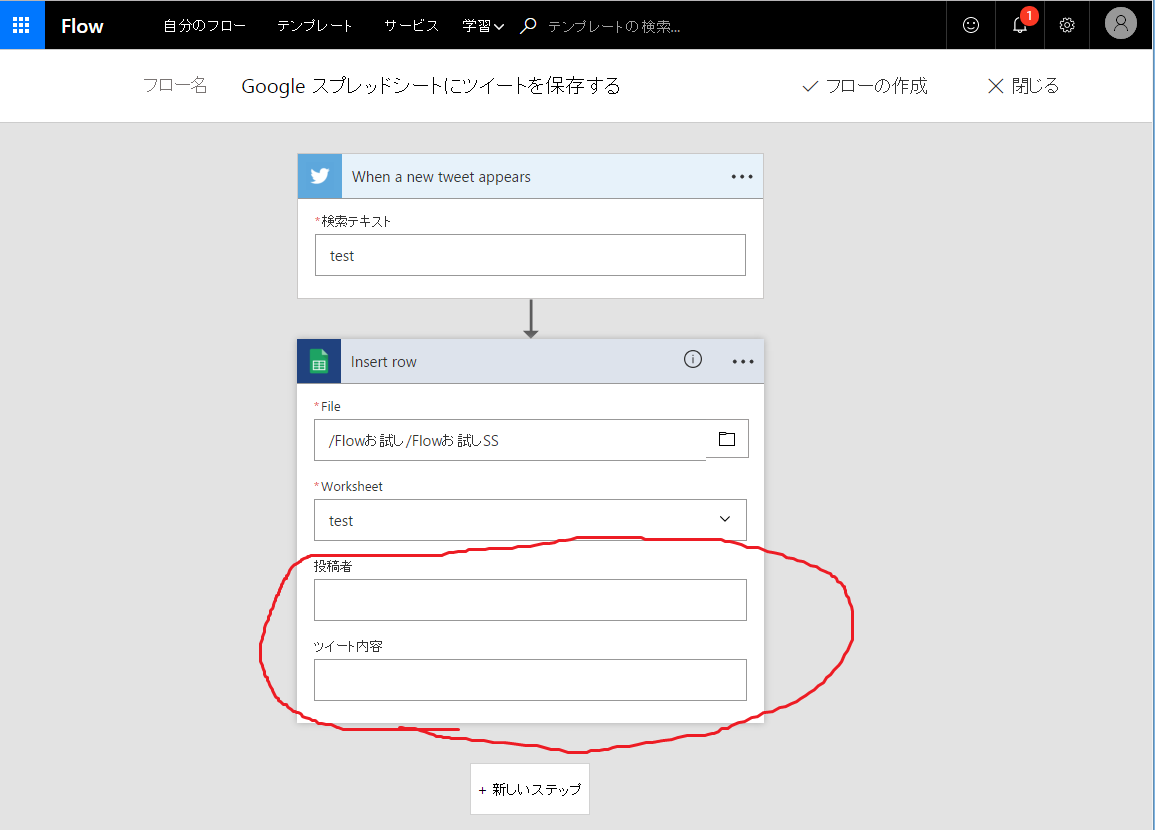This screenshot has width=1155, height=830.
Task: Collapse the Insert row header
Action: pyautogui.click(x=530, y=362)
